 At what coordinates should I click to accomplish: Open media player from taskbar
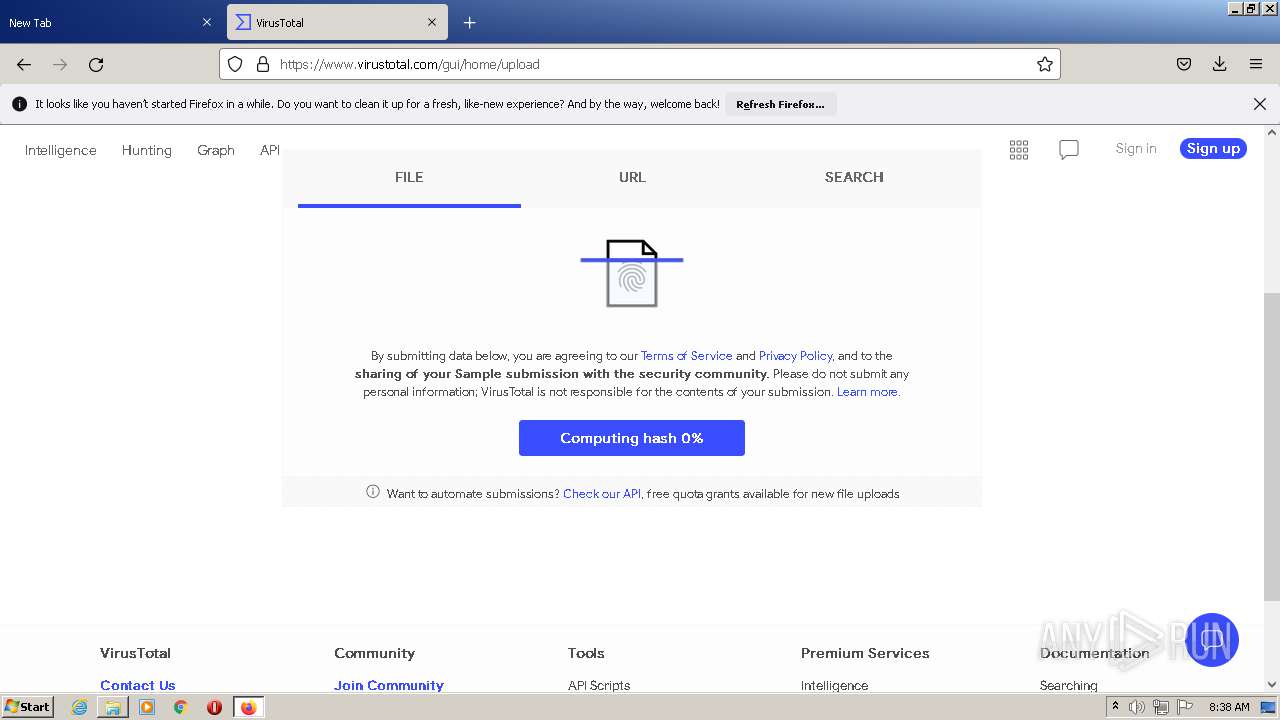coord(147,707)
